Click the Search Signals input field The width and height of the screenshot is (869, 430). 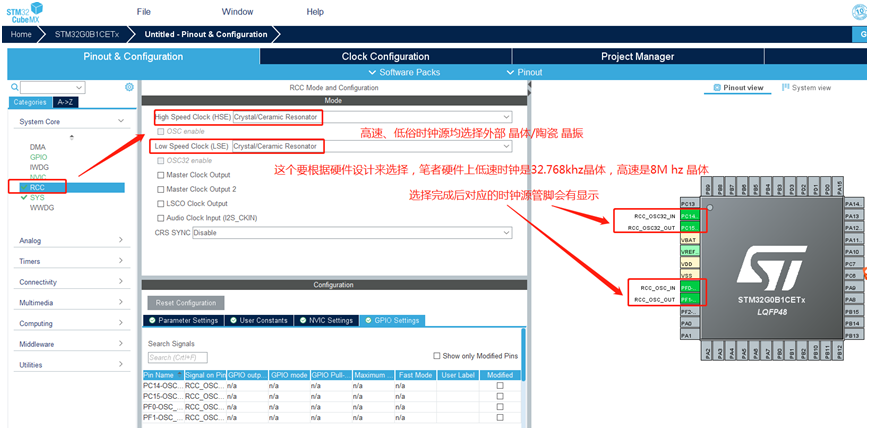(178, 357)
